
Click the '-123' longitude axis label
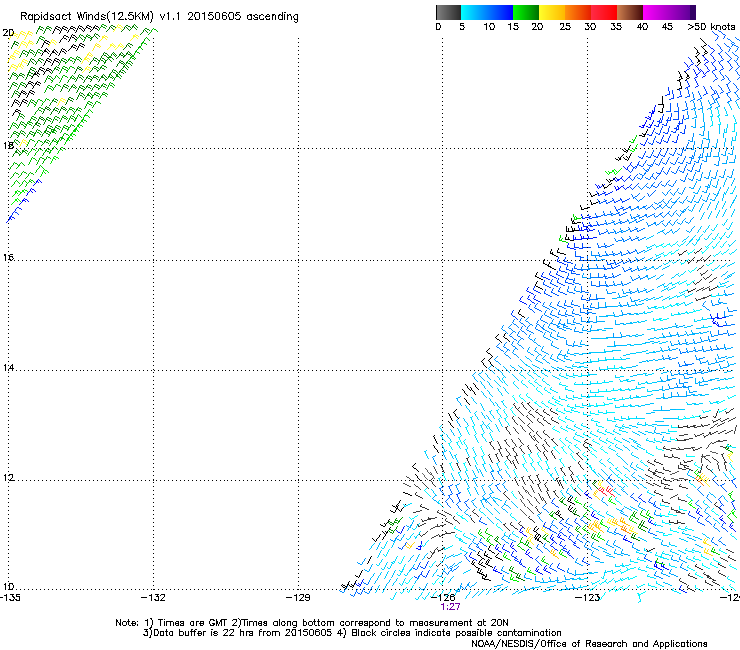(x=588, y=598)
